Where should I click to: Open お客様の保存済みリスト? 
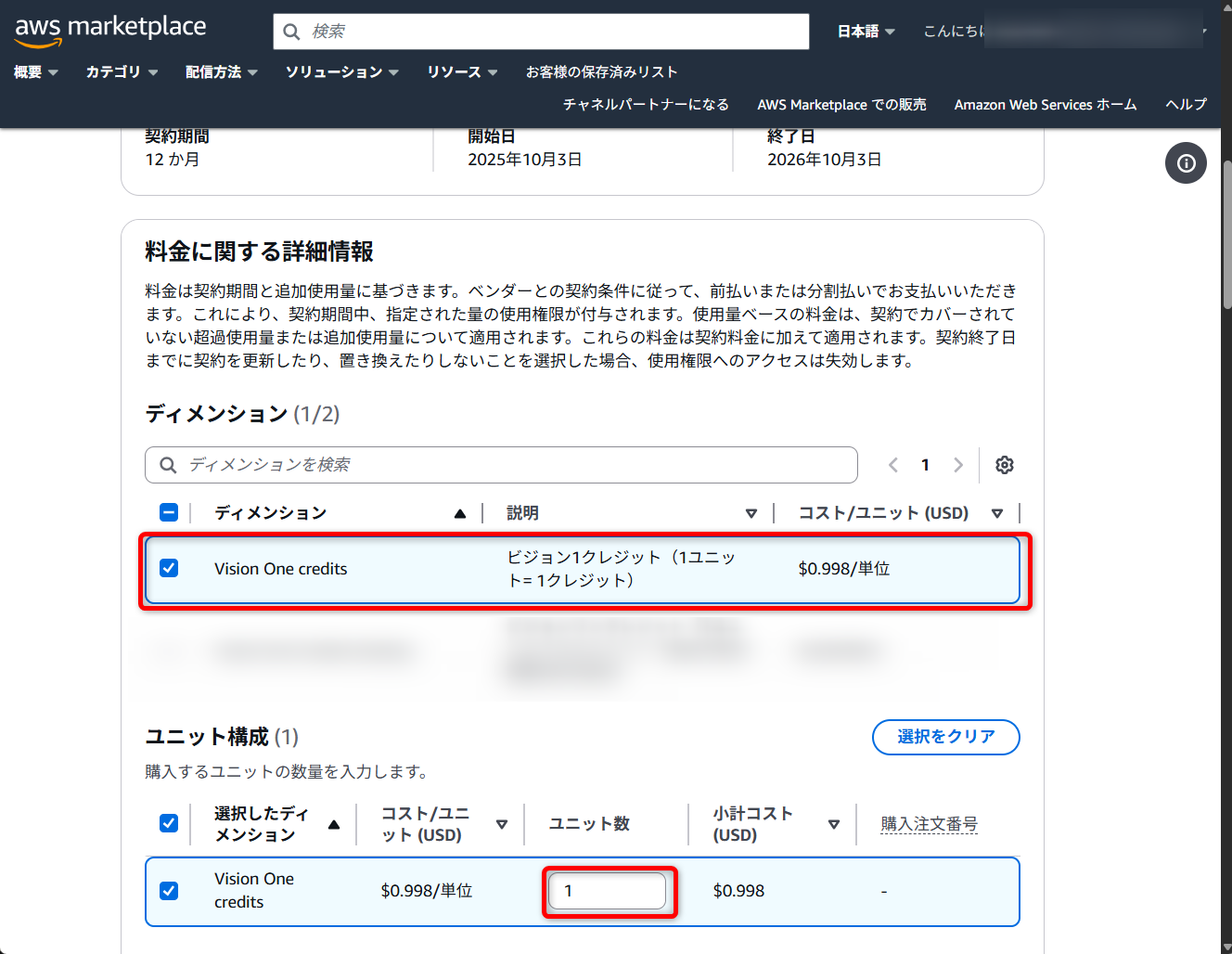(602, 72)
